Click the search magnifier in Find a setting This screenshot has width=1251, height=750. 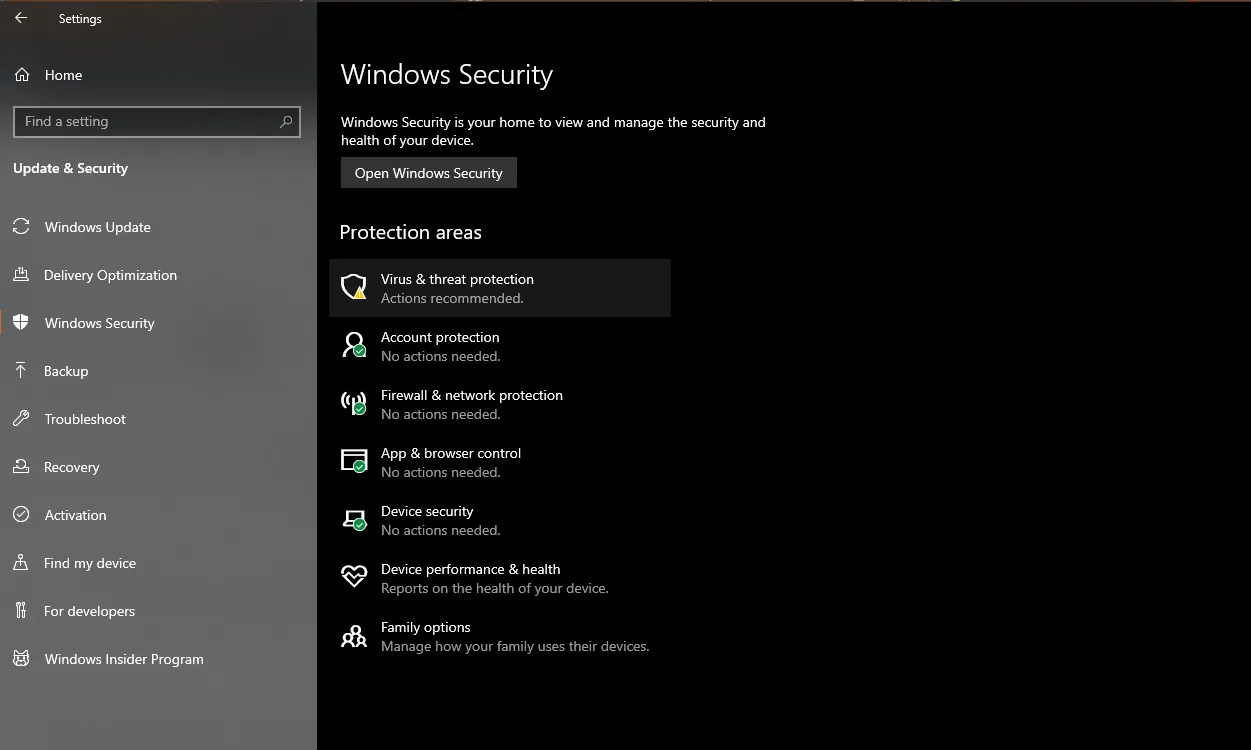point(286,122)
